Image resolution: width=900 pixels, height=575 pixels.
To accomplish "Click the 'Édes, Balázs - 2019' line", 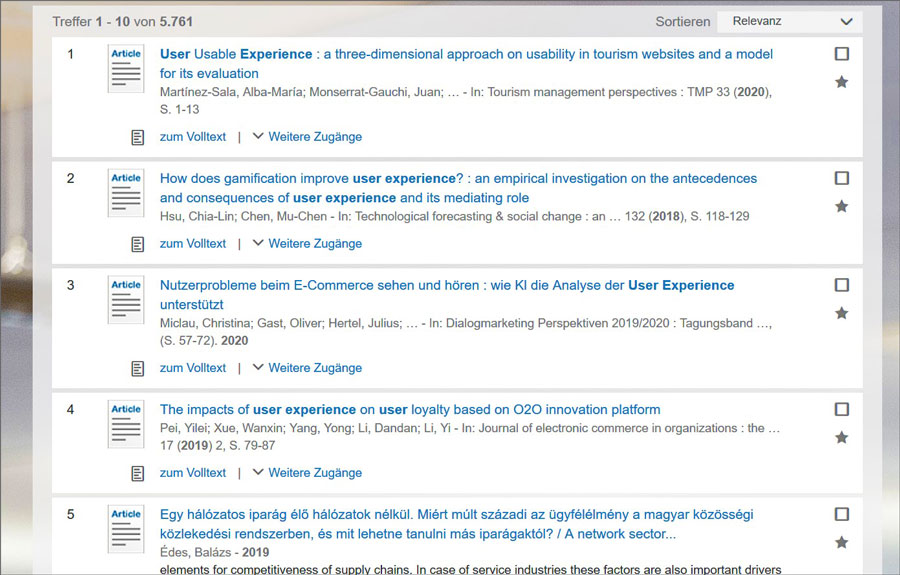I will (214, 552).
